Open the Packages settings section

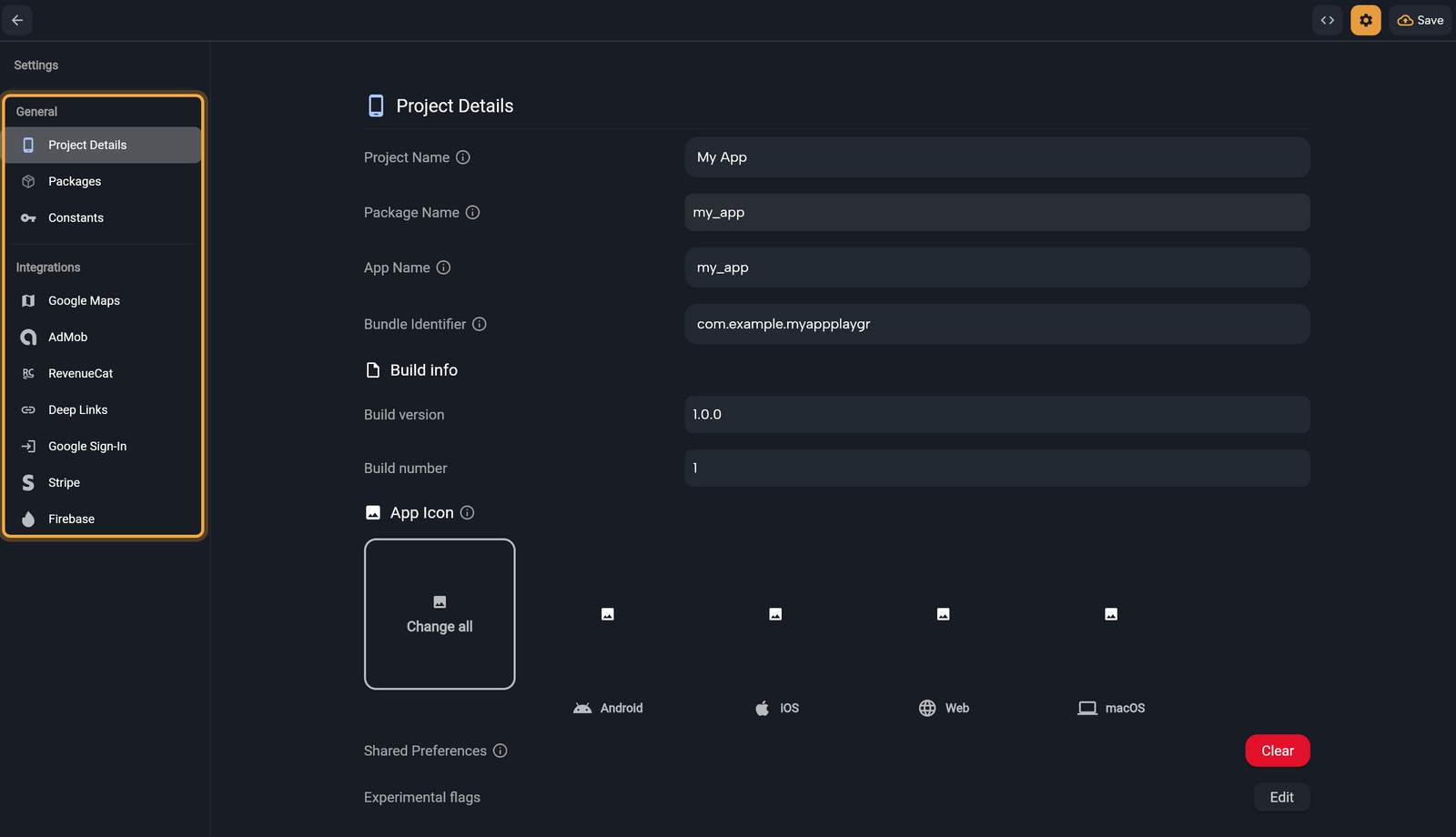click(x=103, y=181)
